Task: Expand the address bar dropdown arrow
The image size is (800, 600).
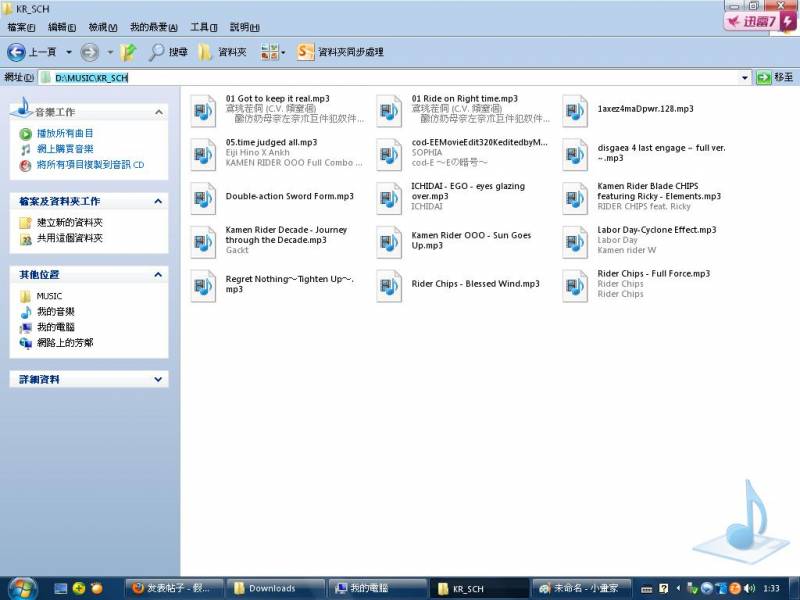Action: [x=744, y=78]
